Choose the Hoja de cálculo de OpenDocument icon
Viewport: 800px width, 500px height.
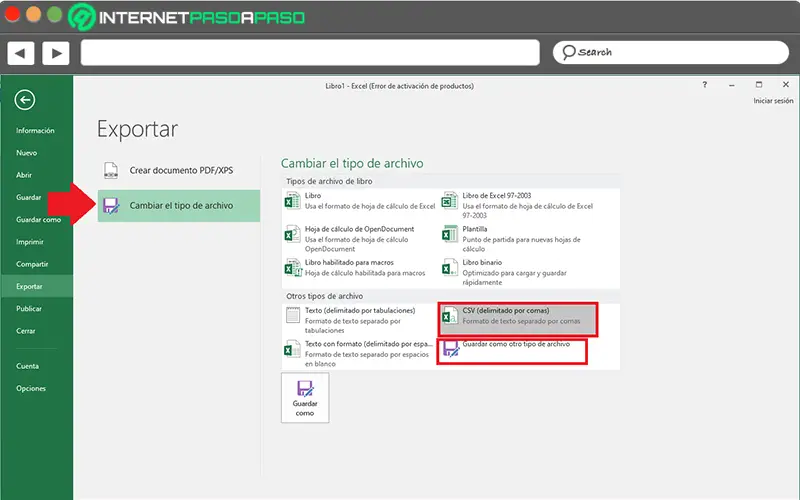click(292, 234)
